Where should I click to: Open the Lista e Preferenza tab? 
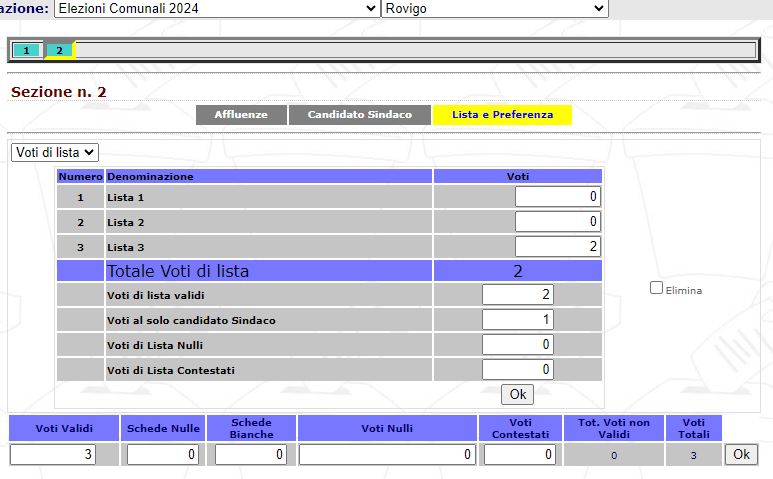click(x=502, y=115)
